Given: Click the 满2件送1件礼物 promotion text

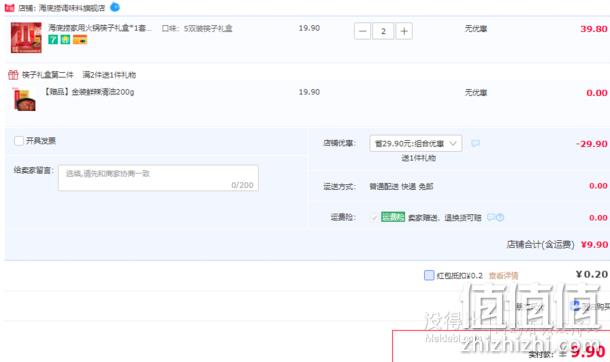Looking at the screenshot, I should (x=109, y=75).
